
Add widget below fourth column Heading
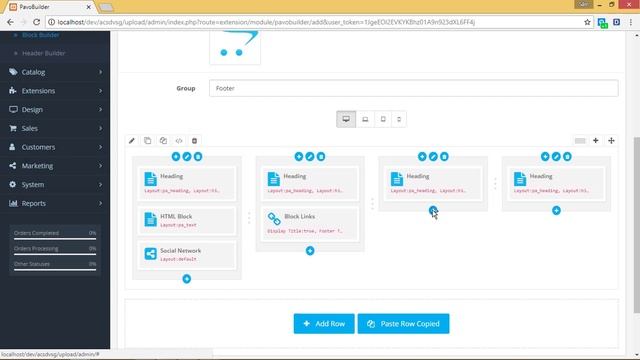click(x=556, y=211)
